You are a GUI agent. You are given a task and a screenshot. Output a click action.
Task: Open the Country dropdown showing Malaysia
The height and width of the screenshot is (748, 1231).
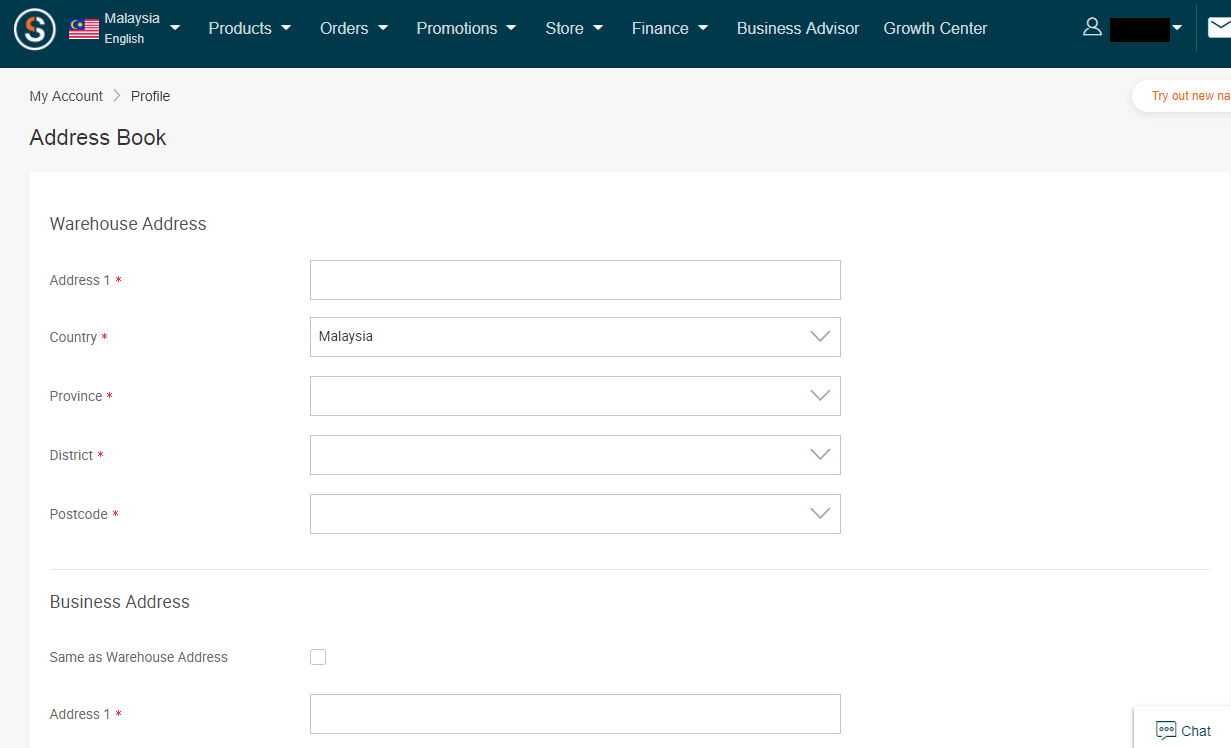[575, 337]
